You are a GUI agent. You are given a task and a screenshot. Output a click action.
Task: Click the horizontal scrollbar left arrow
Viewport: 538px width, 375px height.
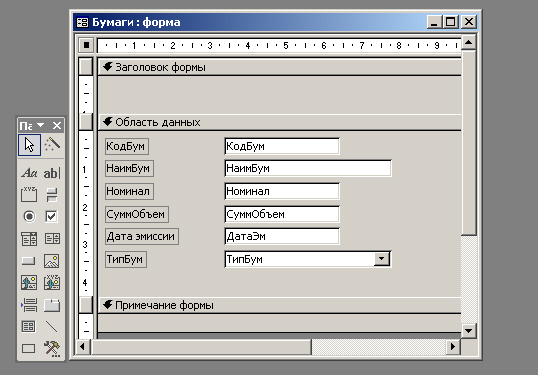coord(82,347)
